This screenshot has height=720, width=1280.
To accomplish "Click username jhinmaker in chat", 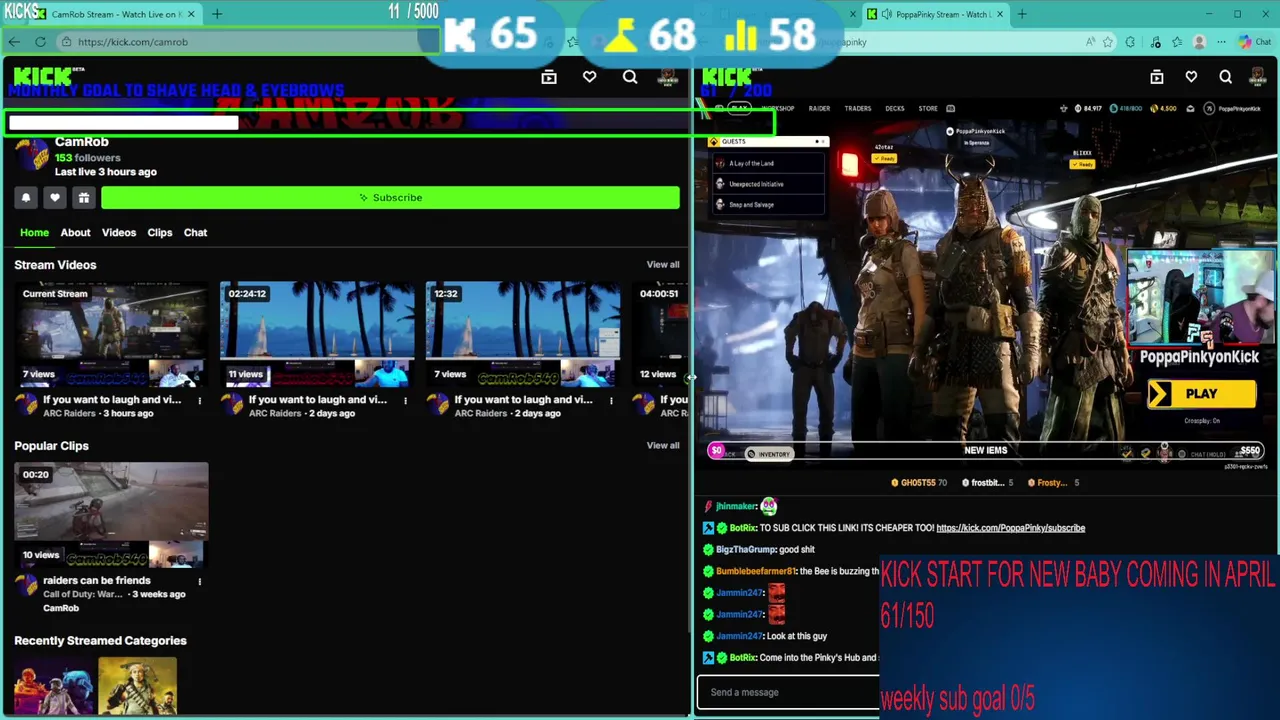I will click(736, 507).
